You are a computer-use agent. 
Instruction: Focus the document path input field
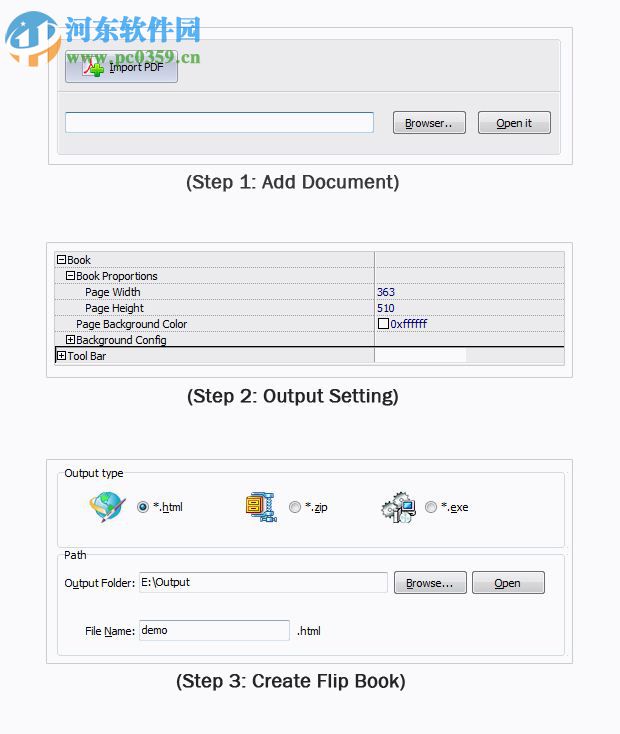tap(219, 122)
